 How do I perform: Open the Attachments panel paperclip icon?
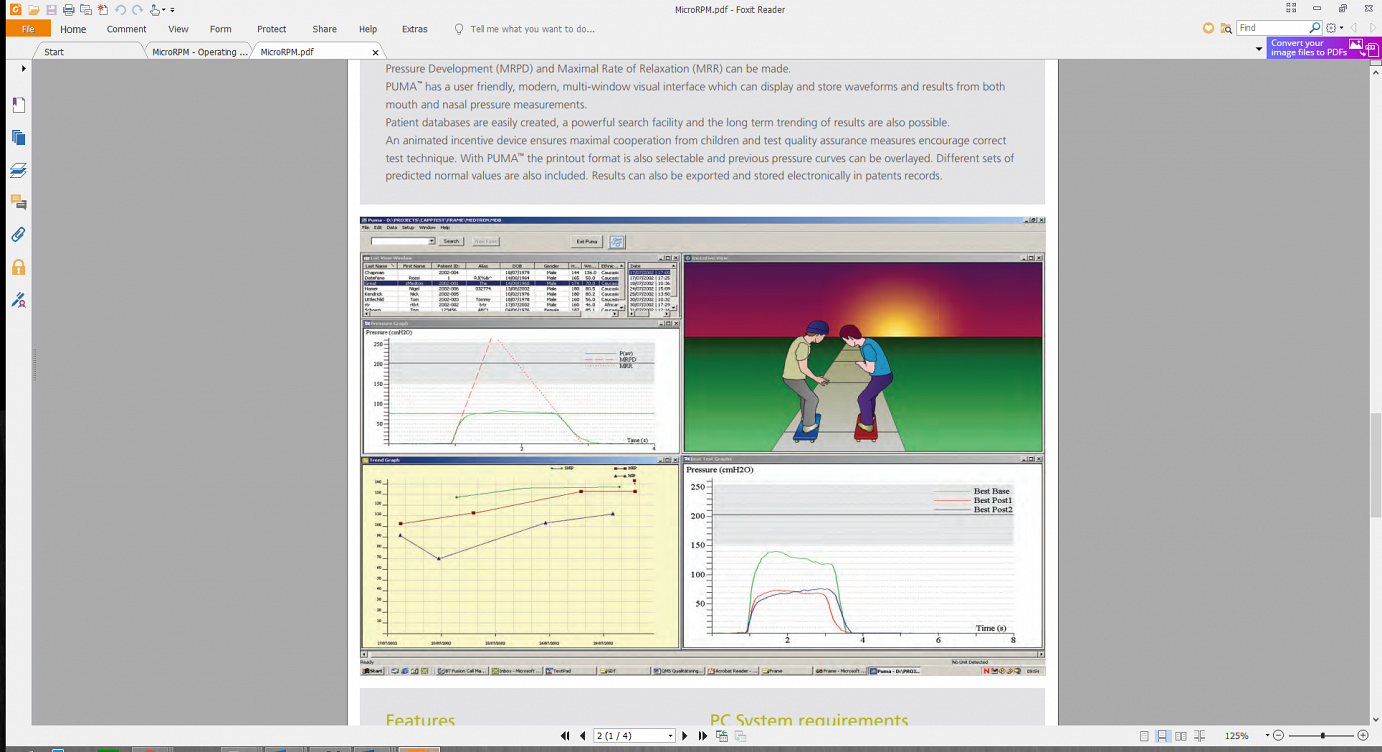18,235
